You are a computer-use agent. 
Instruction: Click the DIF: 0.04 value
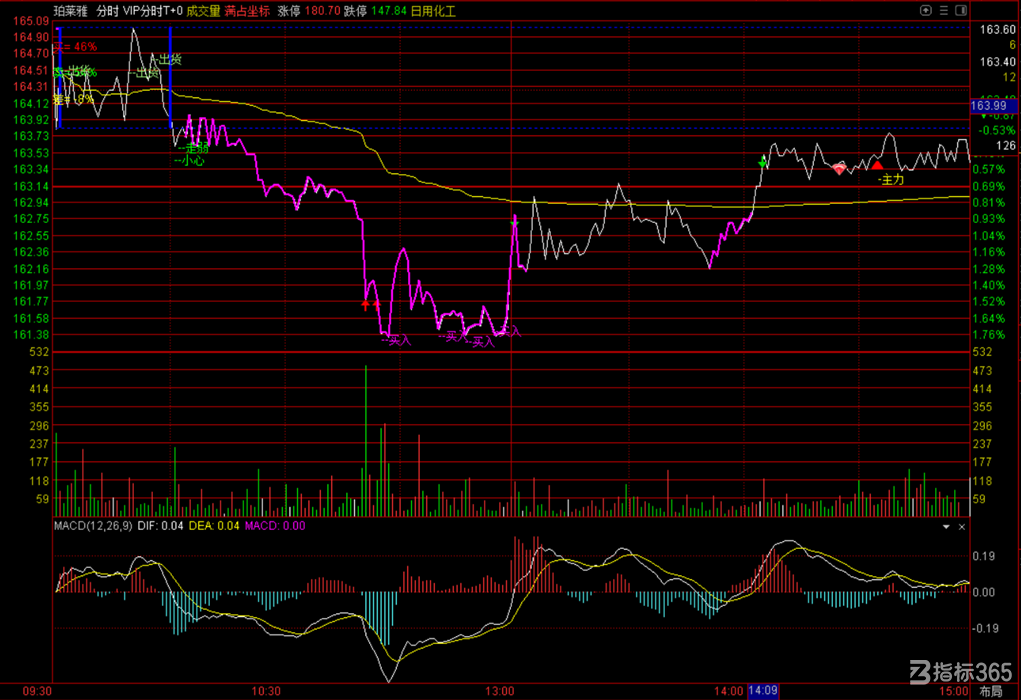[x=160, y=525]
